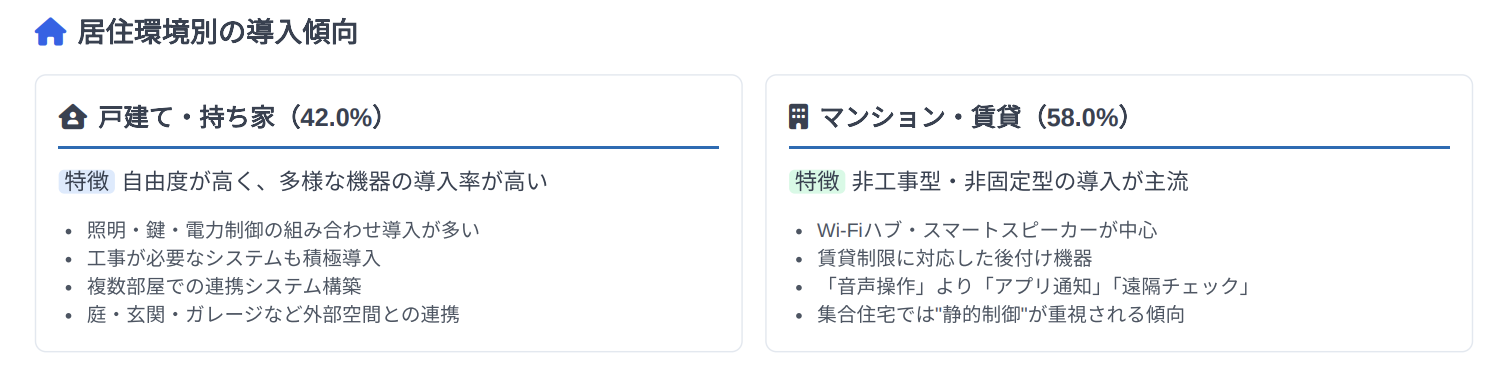Click the green 特徴 badge in the right card
1504x374 pixels.
tap(818, 181)
